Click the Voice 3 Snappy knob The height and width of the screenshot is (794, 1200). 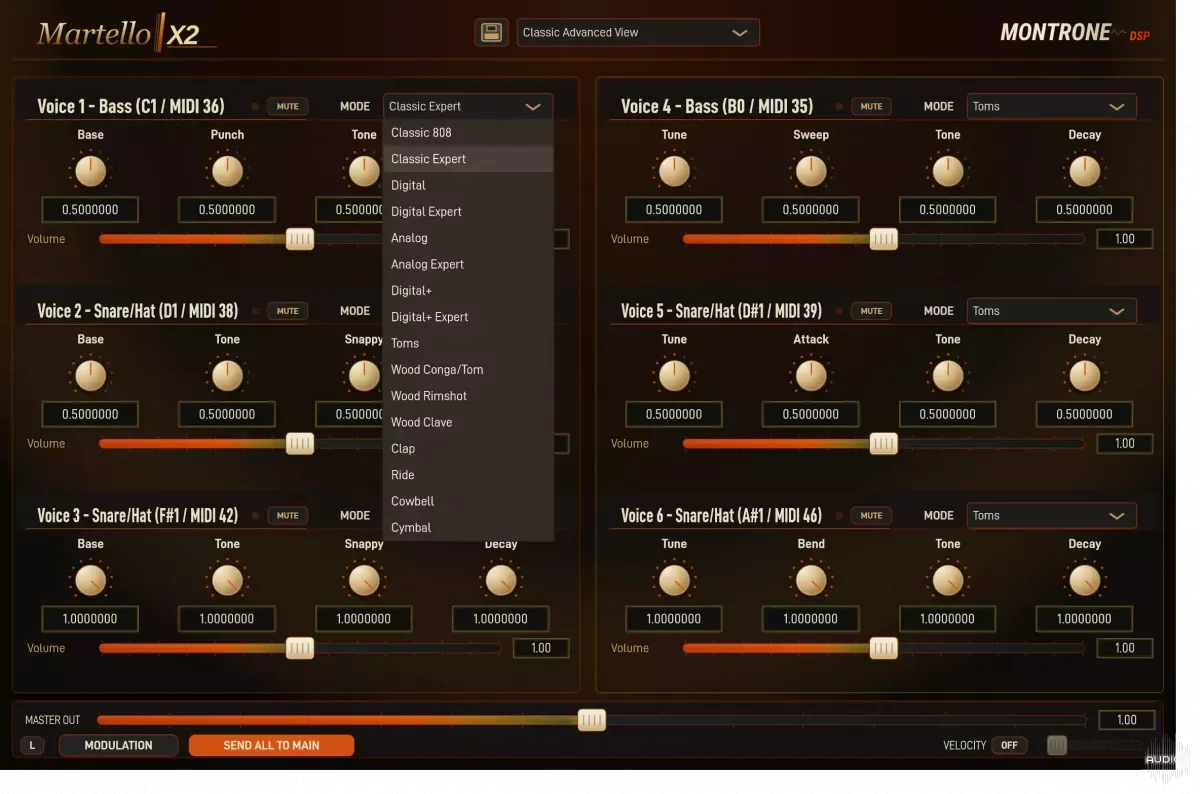point(364,580)
